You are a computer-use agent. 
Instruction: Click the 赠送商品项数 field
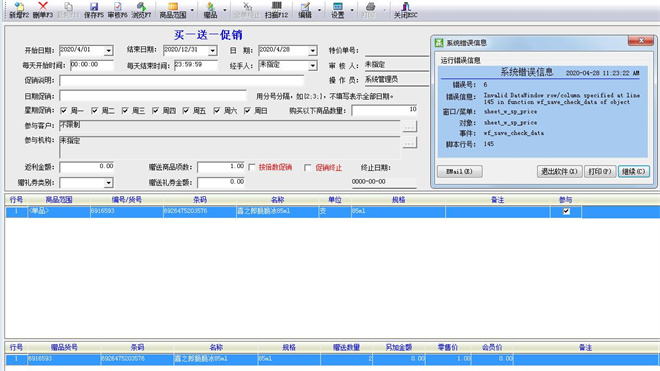[x=221, y=167]
